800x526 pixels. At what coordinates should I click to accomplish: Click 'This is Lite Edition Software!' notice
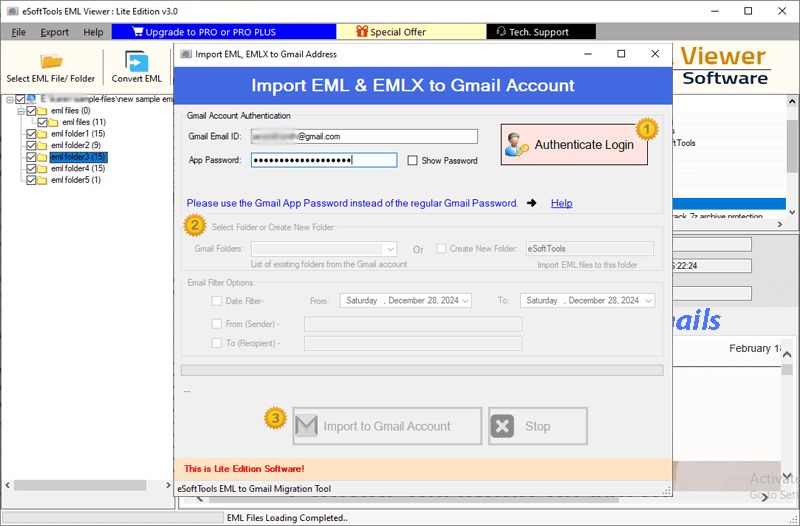pyautogui.click(x=244, y=468)
